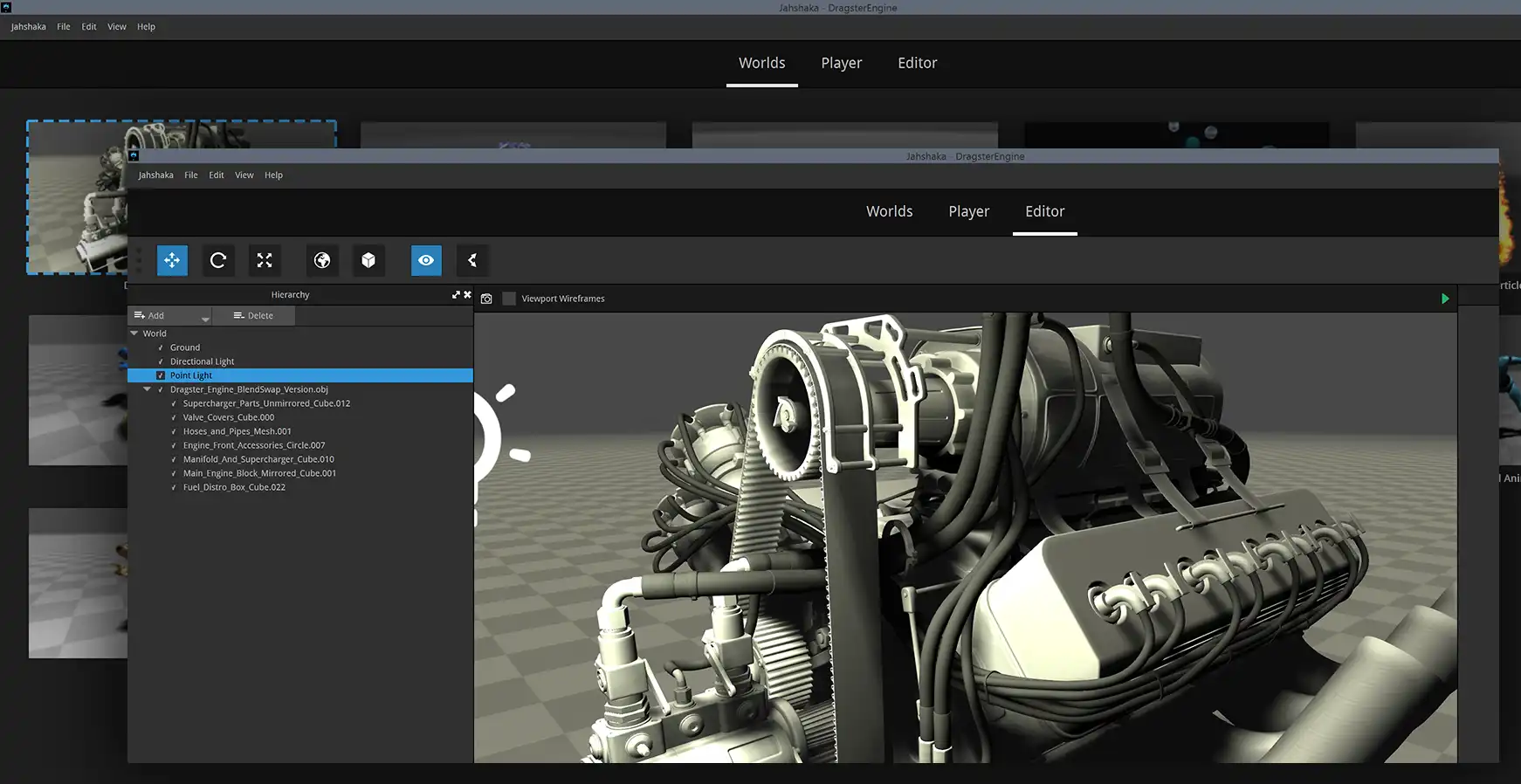Enable the Viewport Wireframes checkbox
Screen dimensions: 1521x784
click(x=509, y=299)
